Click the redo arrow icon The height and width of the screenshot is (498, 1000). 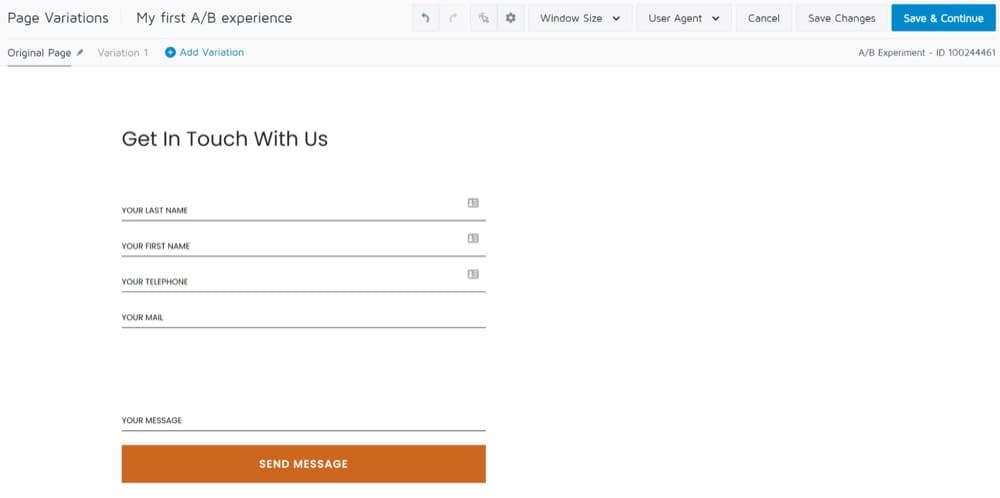coord(453,18)
